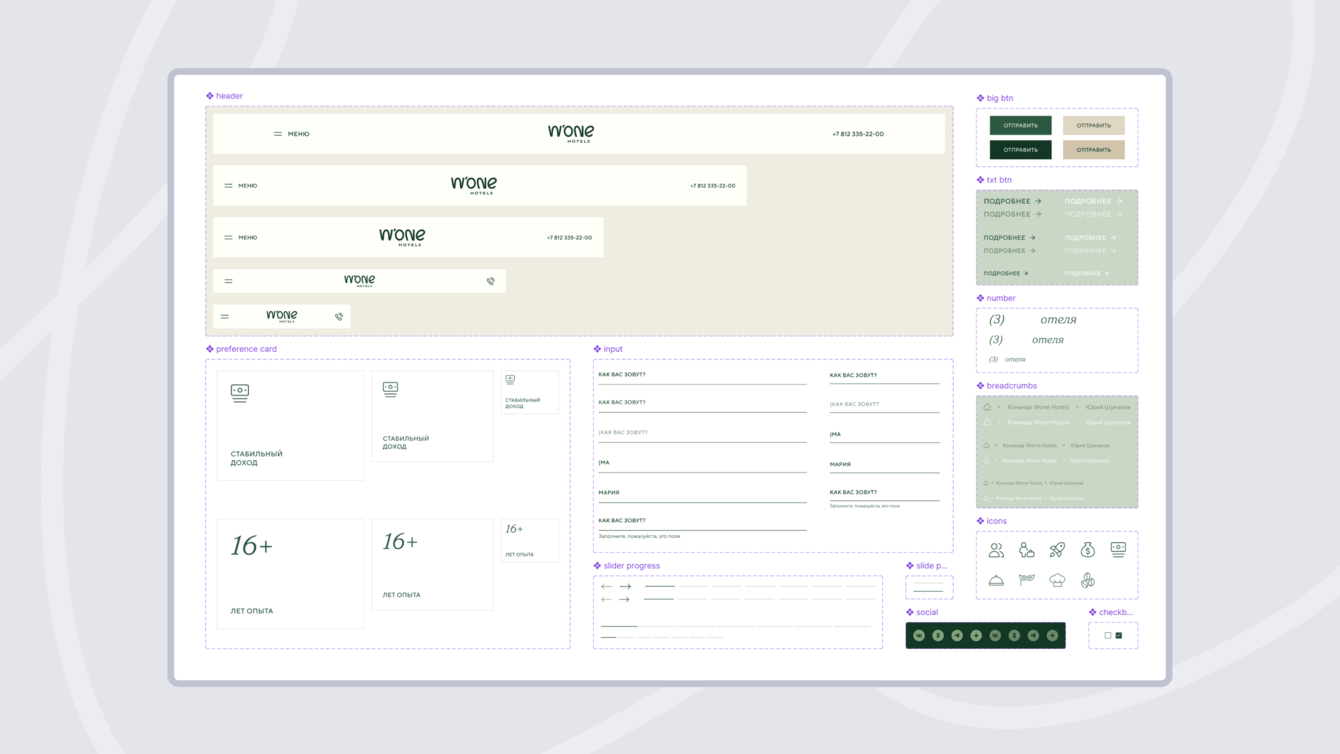The image size is (1340, 754).
Task: Click the first Telegram social icon
Action: 957,635
